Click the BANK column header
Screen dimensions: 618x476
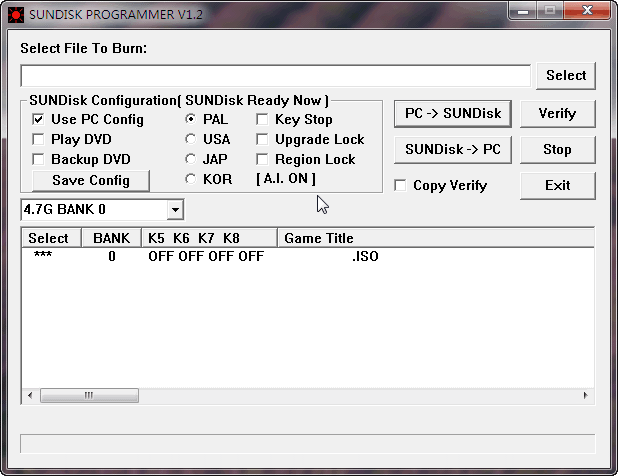pyautogui.click(x=111, y=238)
